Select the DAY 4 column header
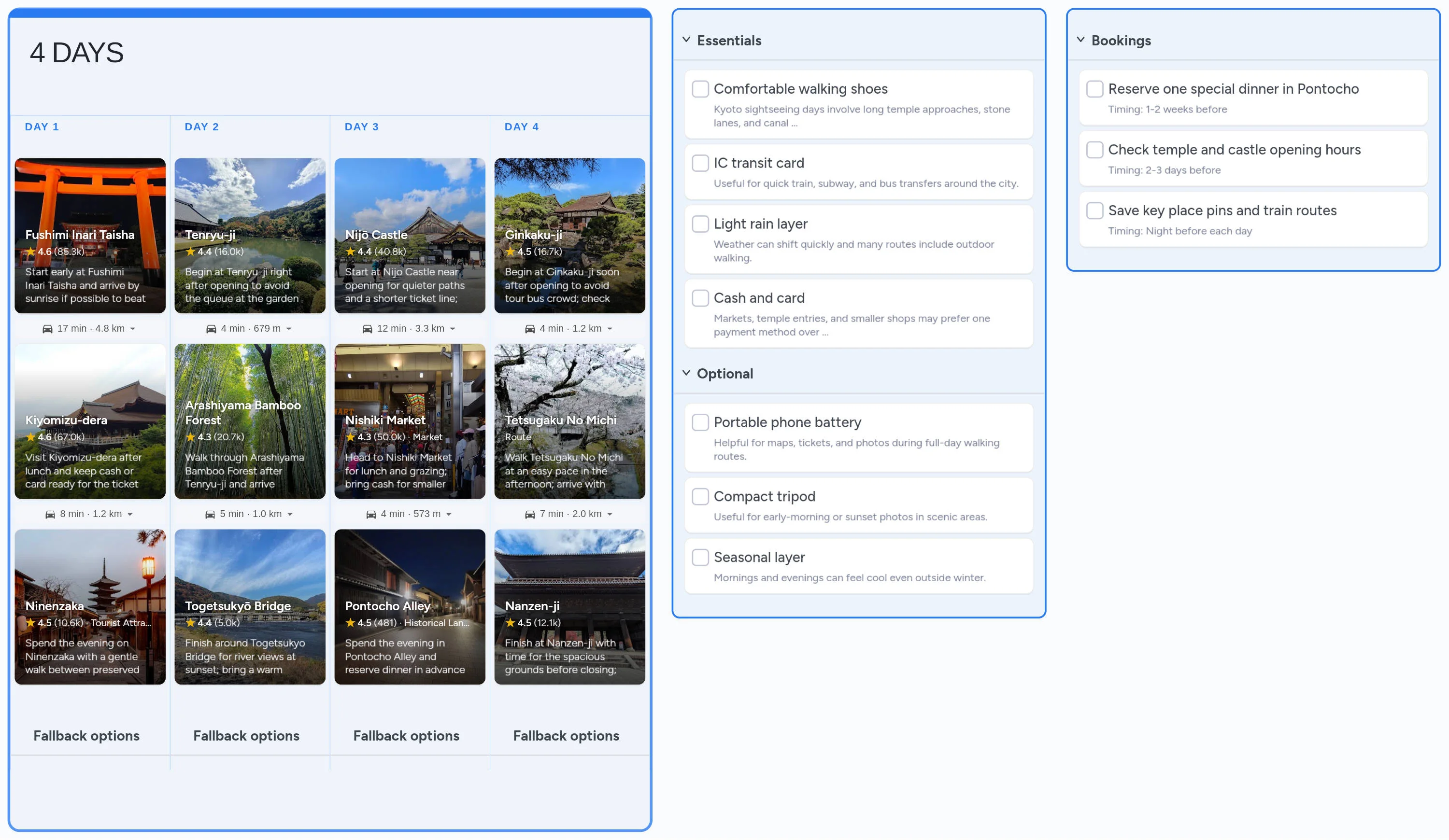The image size is (1449, 840). (521, 126)
